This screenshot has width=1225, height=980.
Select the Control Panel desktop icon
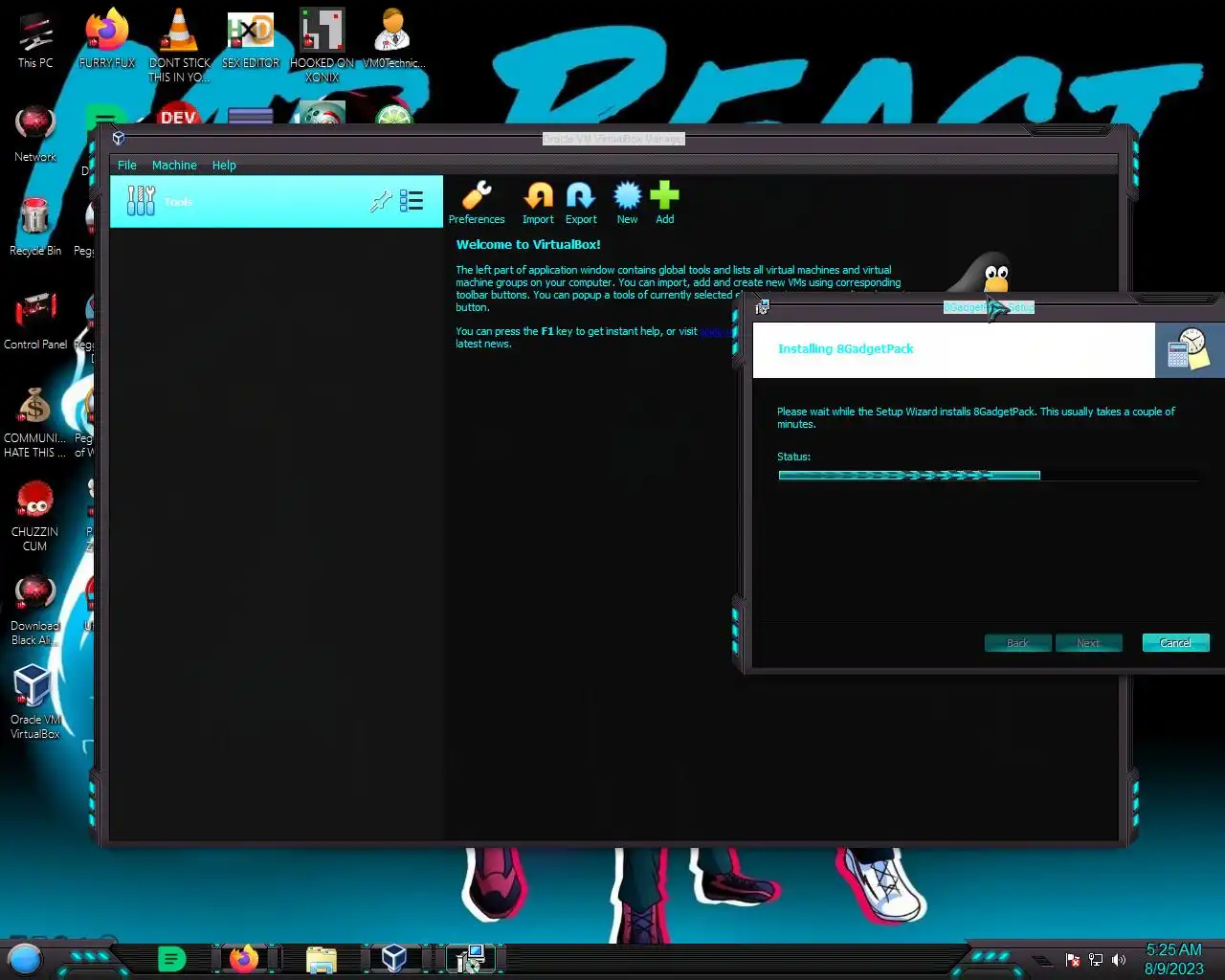pyautogui.click(x=35, y=322)
